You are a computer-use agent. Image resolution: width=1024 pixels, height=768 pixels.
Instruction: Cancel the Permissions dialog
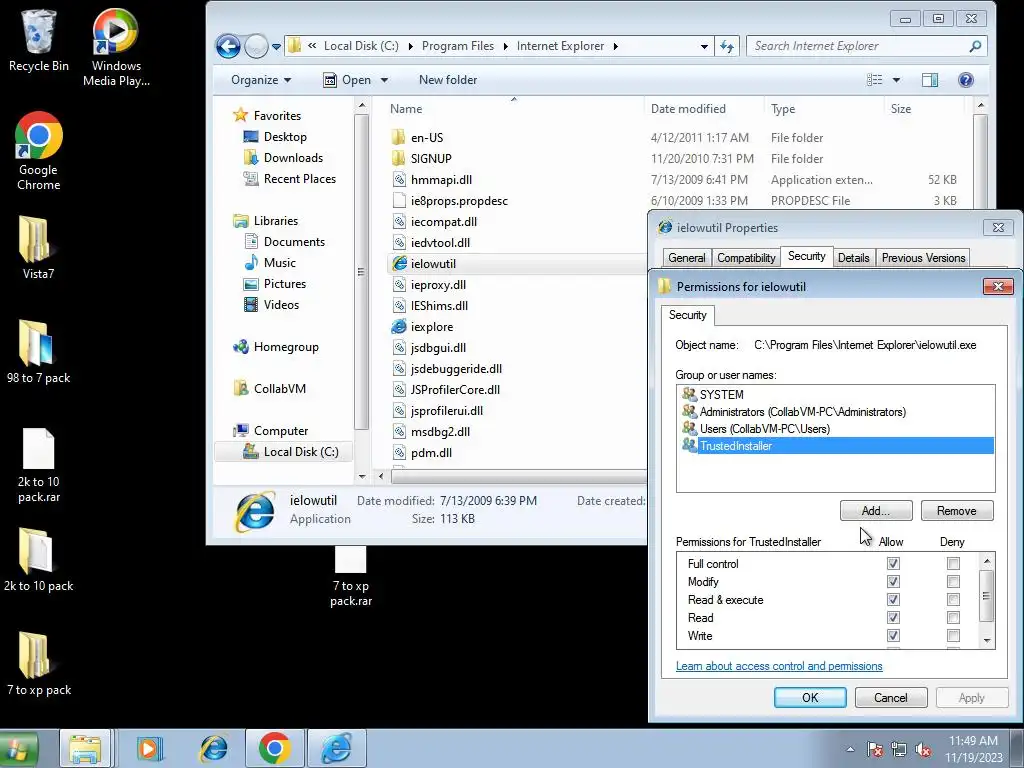click(891, 697)
